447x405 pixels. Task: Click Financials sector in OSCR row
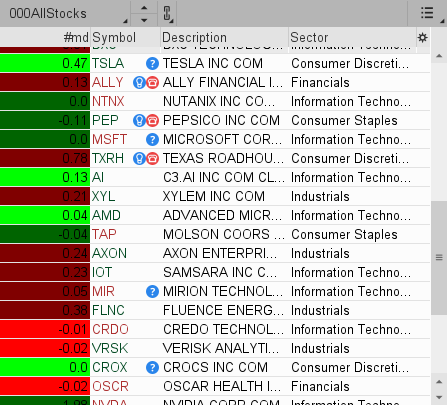320,386
